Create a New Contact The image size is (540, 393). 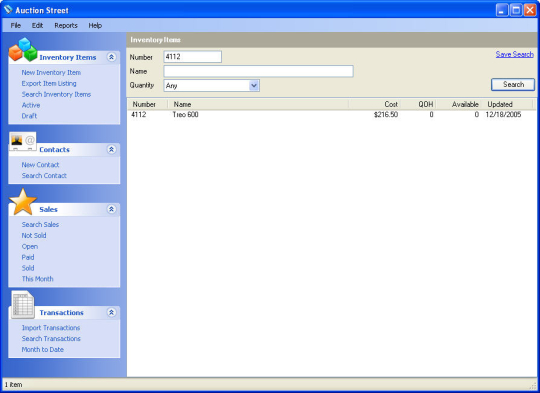pyautogui.click(x=40, y=165)
